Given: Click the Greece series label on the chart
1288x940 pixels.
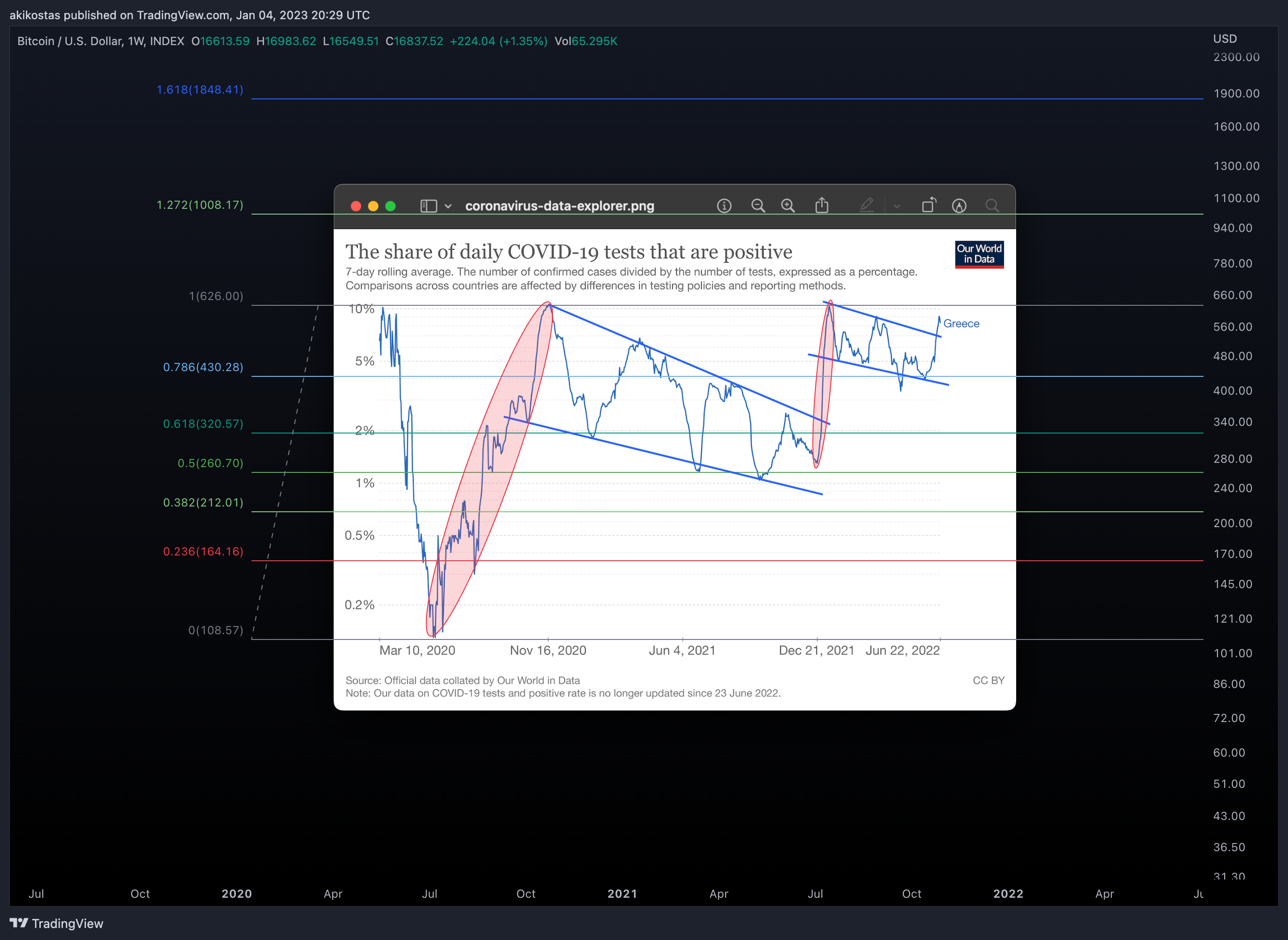Looking at the screenshot, I should coord(961,323).
